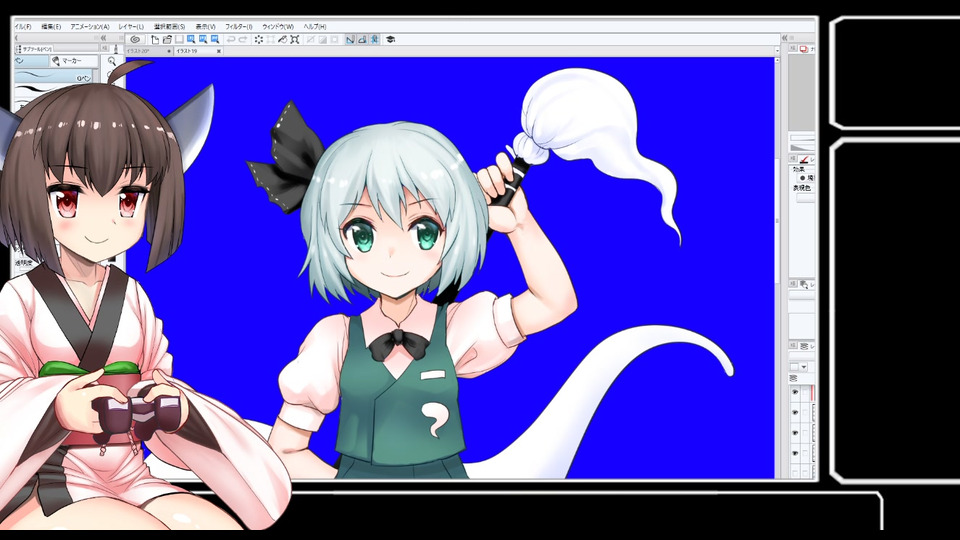Toggle eye of third layer row
Image resolution: width=960 pixels, height=540 pixels.
tap(795, 433)
